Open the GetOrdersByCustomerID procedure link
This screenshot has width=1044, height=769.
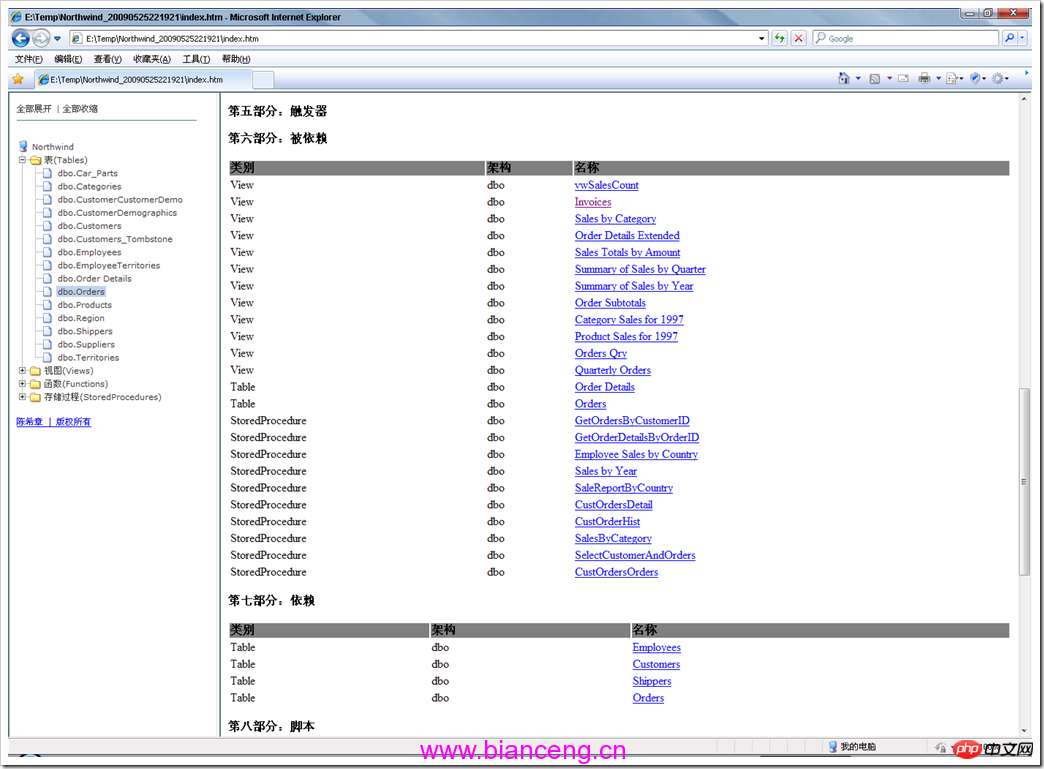pyautogui.click(x=632, y=420)
